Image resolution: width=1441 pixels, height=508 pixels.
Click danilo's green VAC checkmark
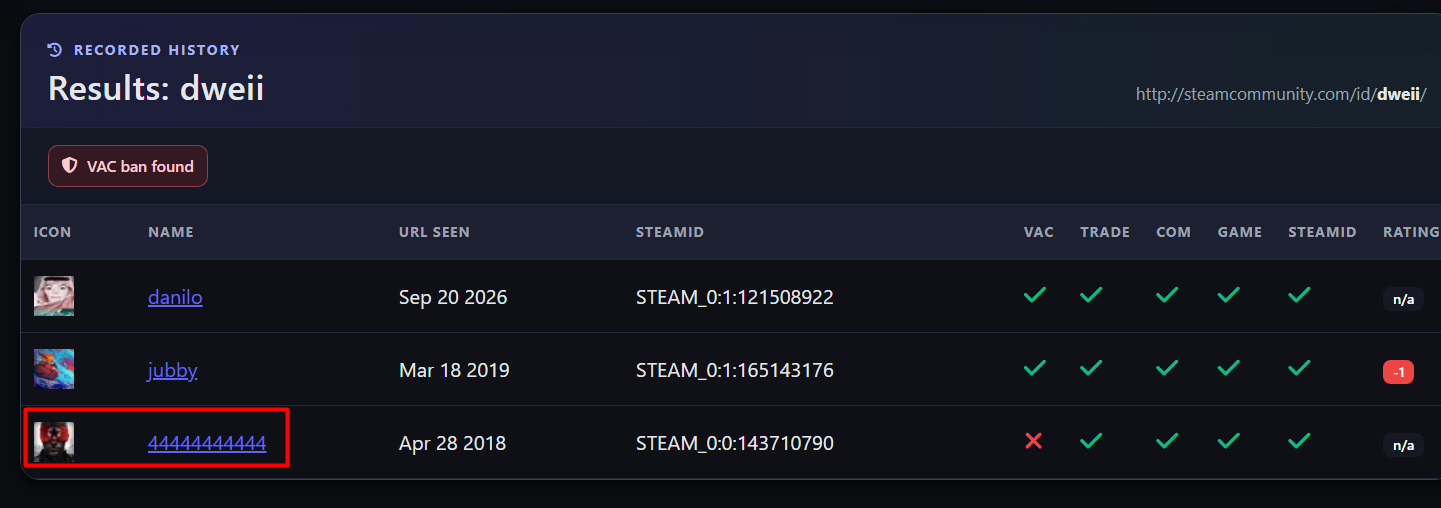coord(1035,295)
